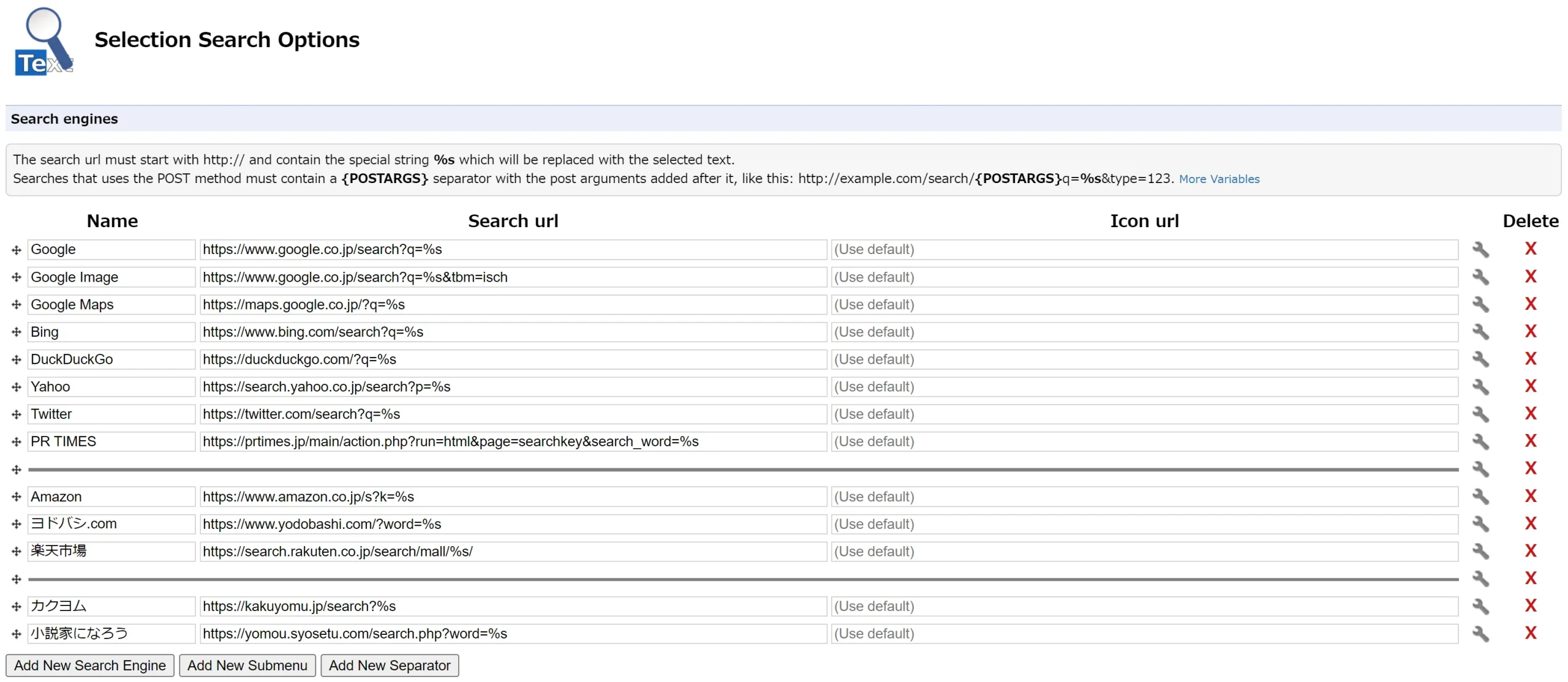
Task: Click the wrench icon for 楽天市場
Action: point(1480,552)
